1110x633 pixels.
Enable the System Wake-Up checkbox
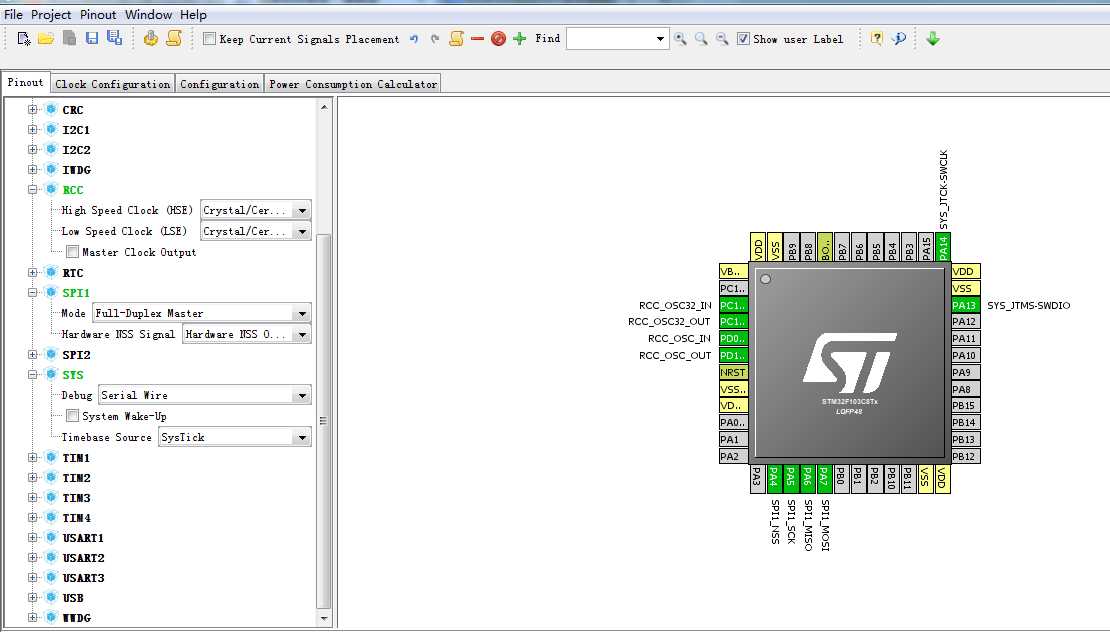(72, 416)
